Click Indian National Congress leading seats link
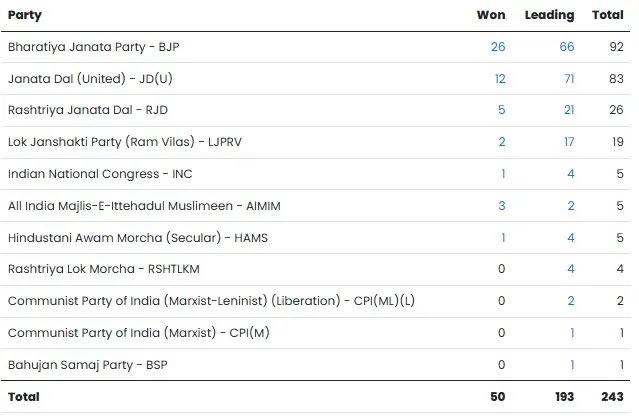639x420 pixels. [570, 174]
